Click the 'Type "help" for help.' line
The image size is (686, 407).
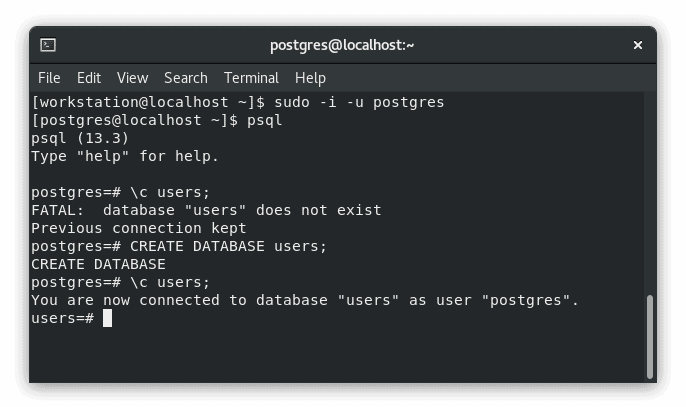click(125, 156)
